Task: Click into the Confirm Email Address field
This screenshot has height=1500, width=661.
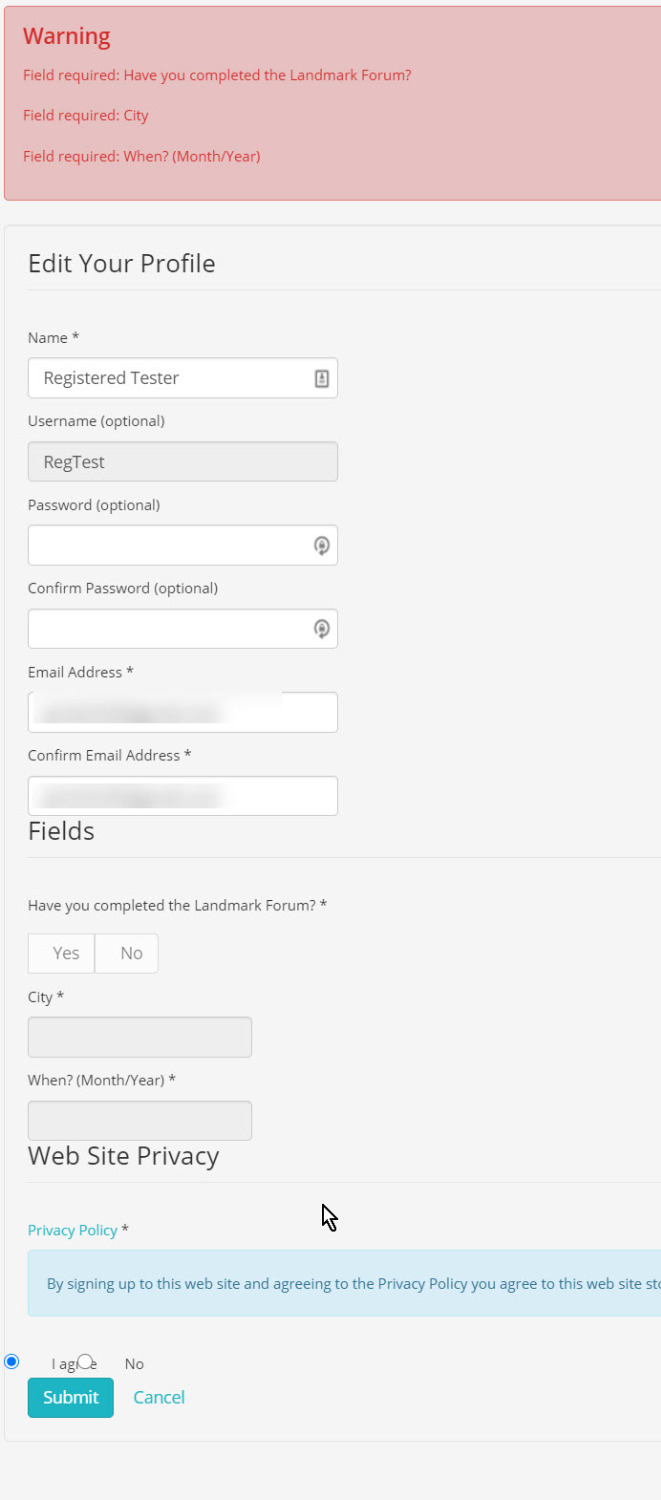Action: [x=183, y=796]
